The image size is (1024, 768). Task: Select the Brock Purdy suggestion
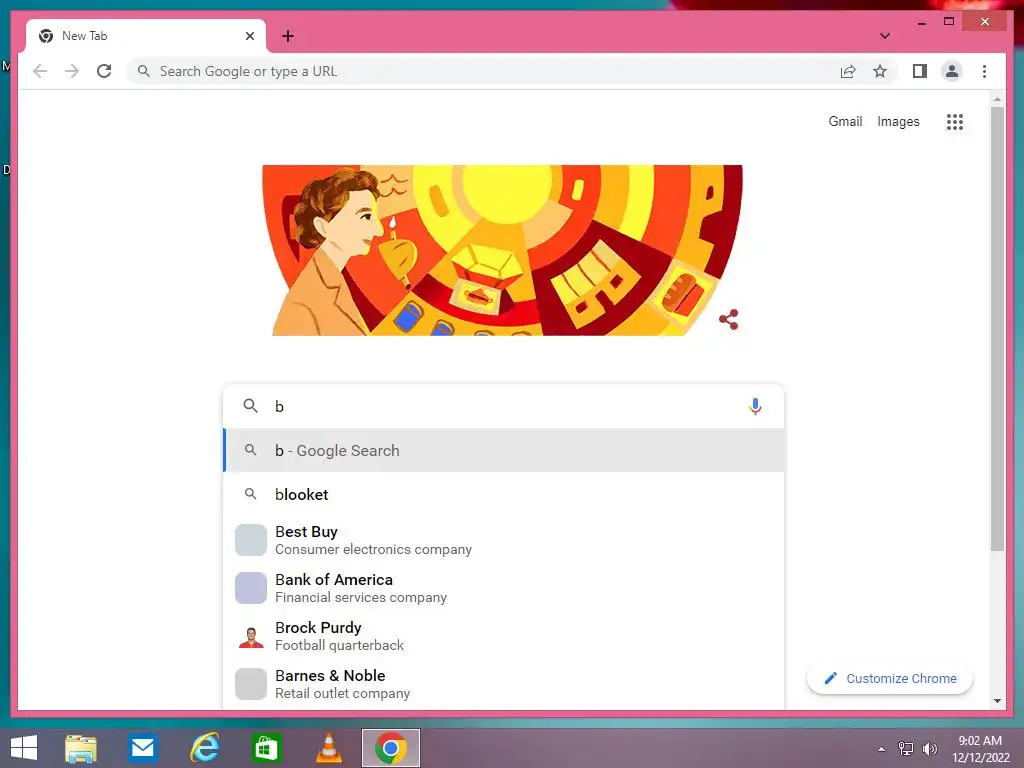point(503,636)
